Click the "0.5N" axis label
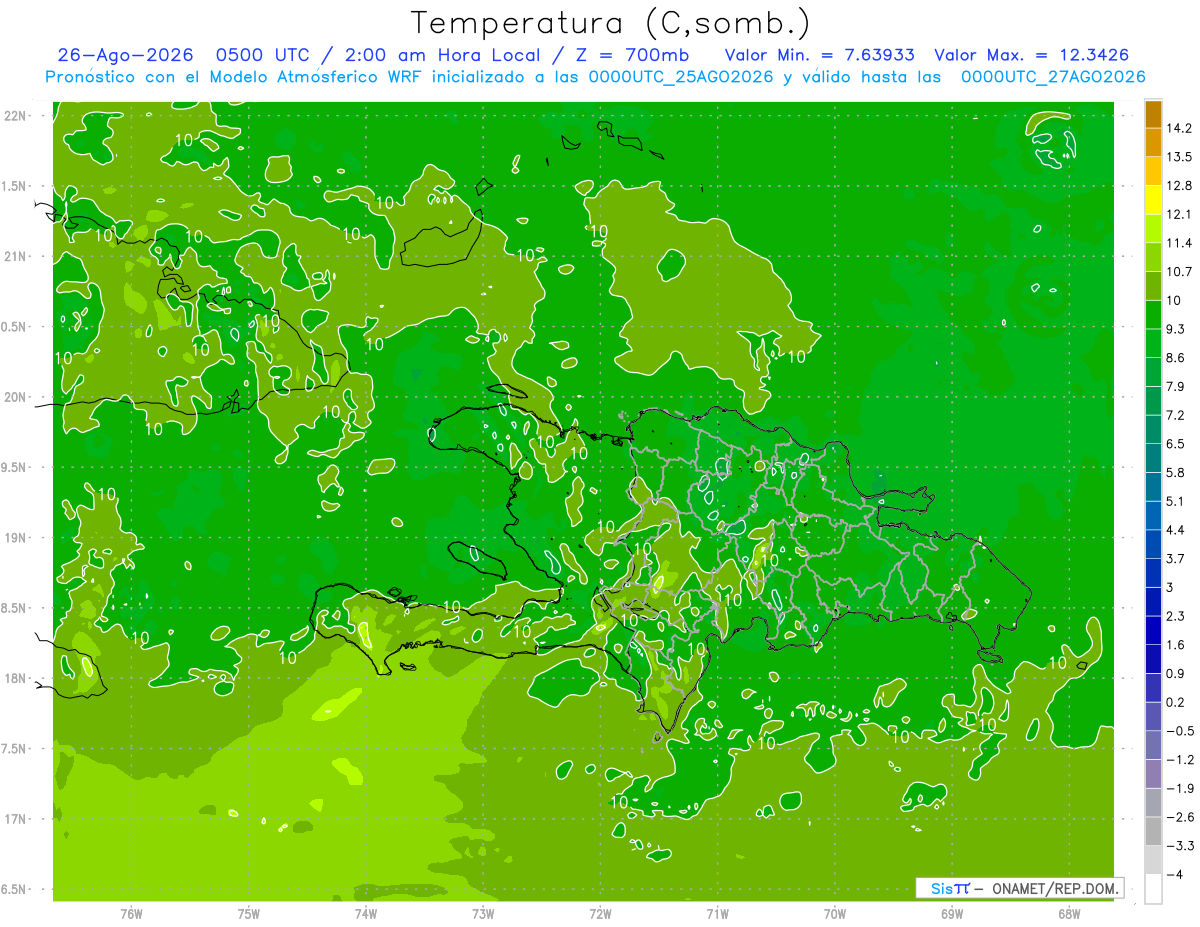Screen dimensions: 1200x927 pos(14,327)
